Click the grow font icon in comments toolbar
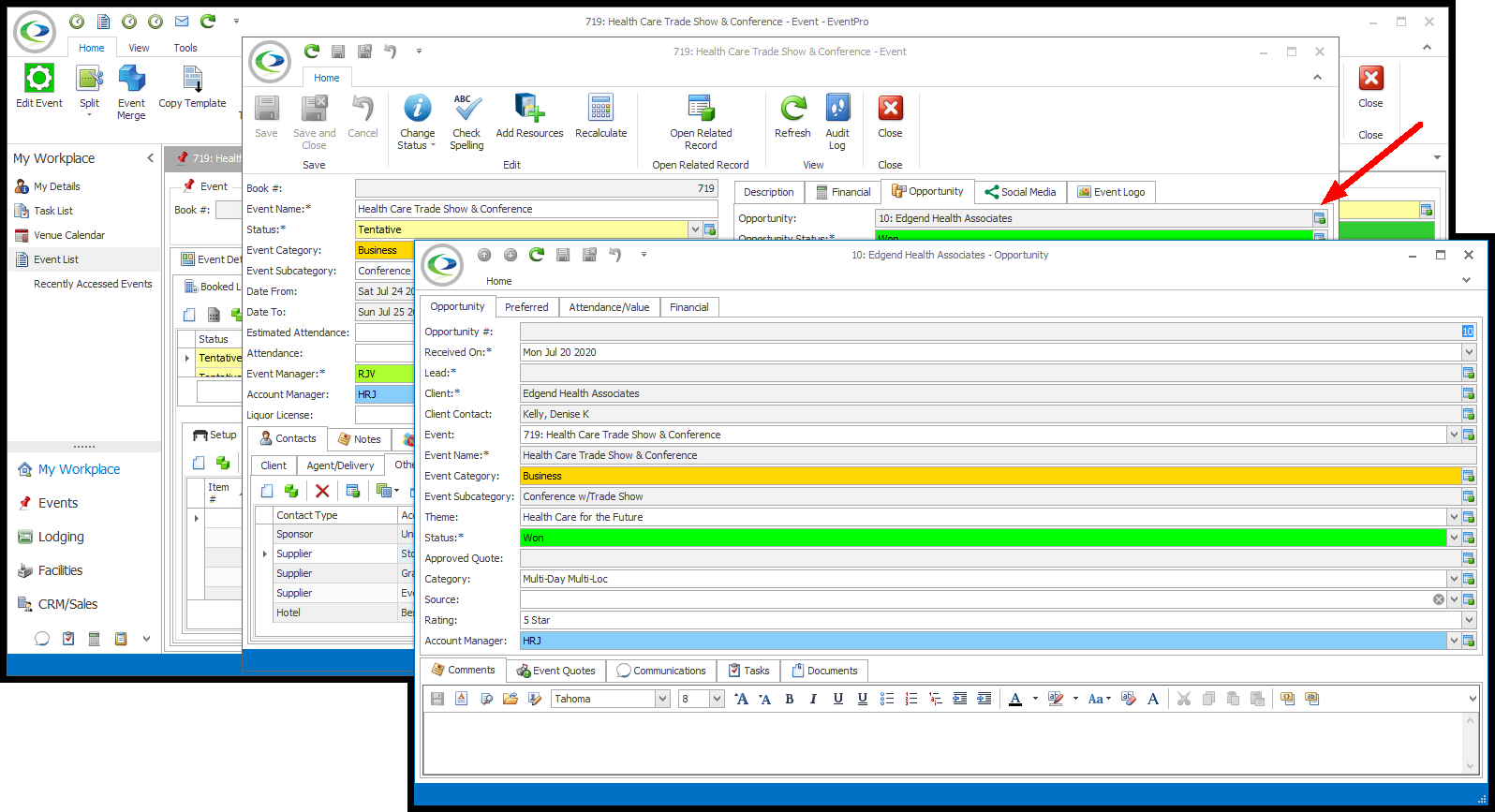 741,699
